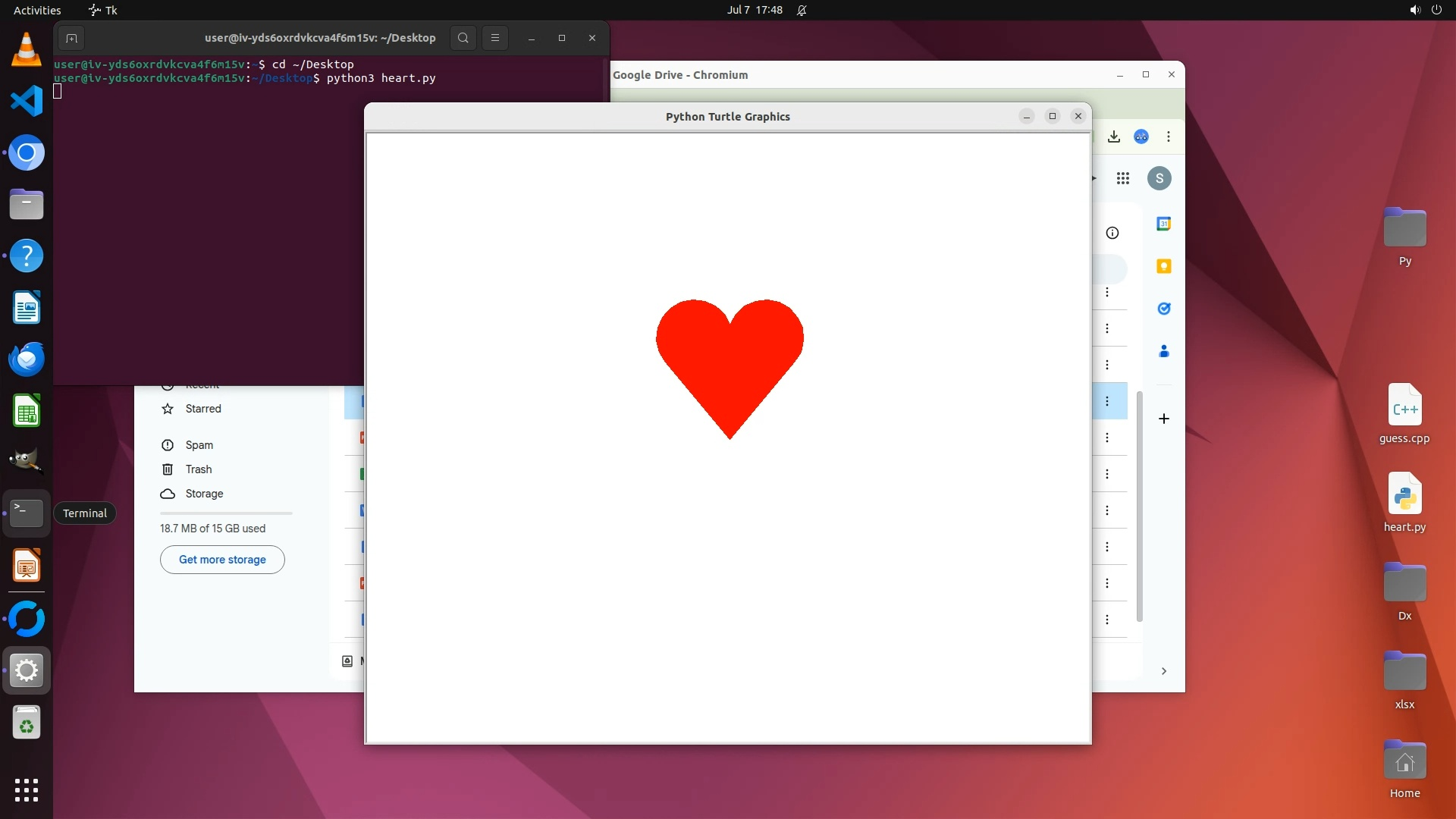Viewport: 1456px width, 819px height.
Task: Toggle the notifications bell in top bar
Action: (802, 10)
